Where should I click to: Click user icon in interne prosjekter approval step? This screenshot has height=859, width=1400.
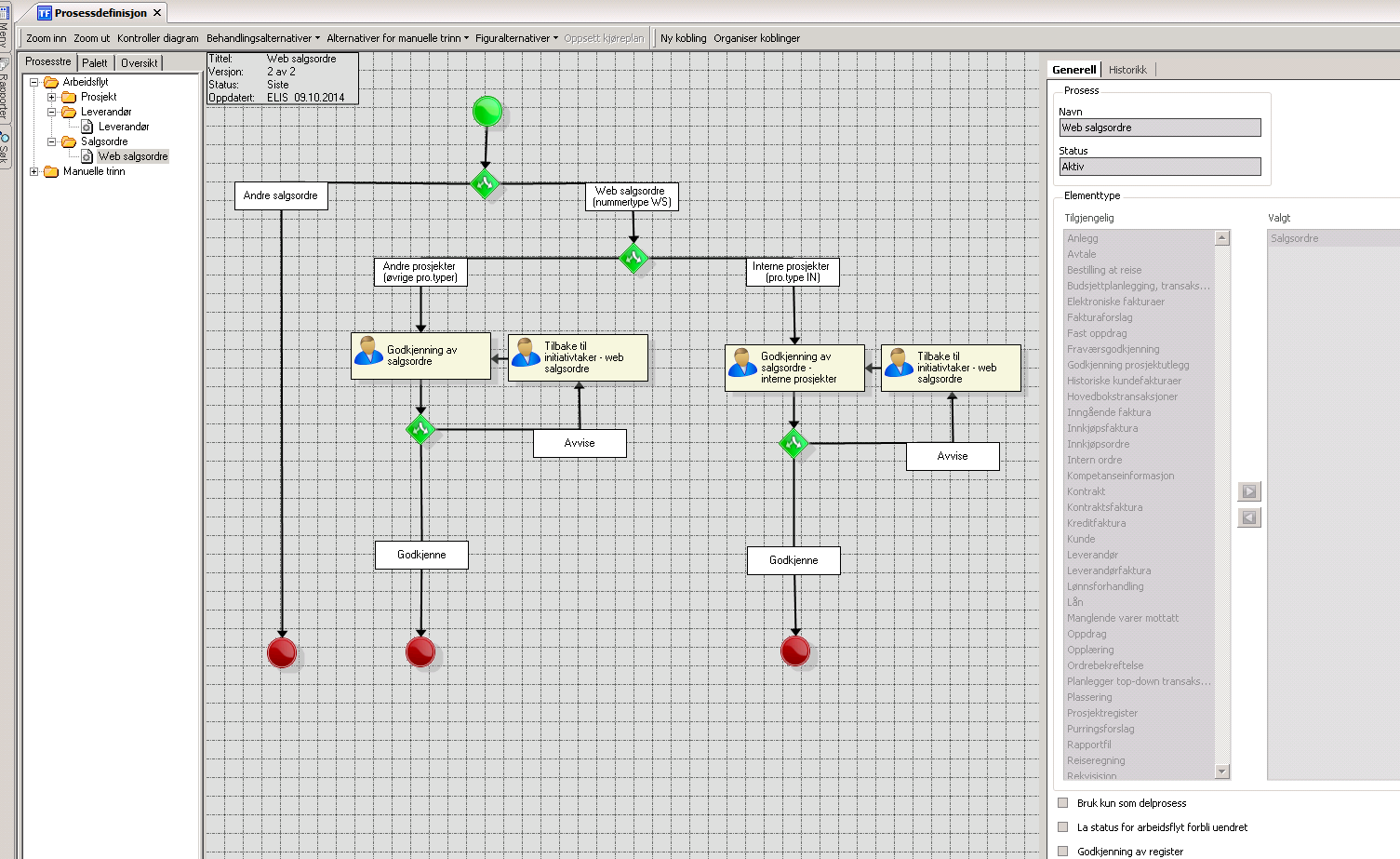point(743,363)
